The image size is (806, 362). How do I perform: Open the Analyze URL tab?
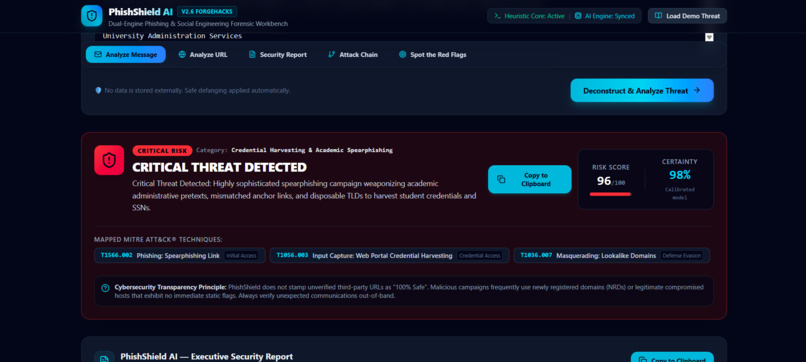coord(203,55)
